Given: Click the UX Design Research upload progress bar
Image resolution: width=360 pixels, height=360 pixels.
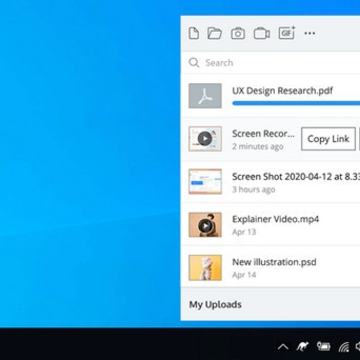Looking at the screenshot, I should pyautogui.click(x=296, y=103).
